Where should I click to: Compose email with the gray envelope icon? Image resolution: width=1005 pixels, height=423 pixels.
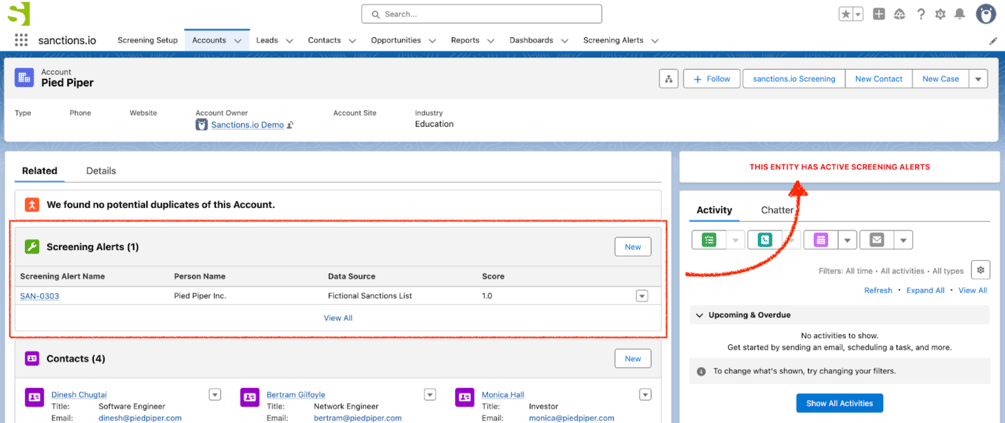click(876, 240)
